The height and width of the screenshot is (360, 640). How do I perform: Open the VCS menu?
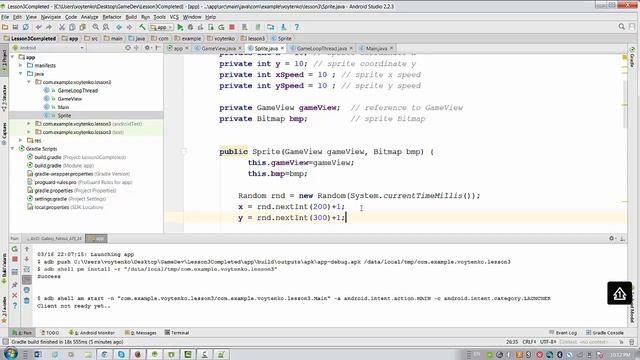174,17
